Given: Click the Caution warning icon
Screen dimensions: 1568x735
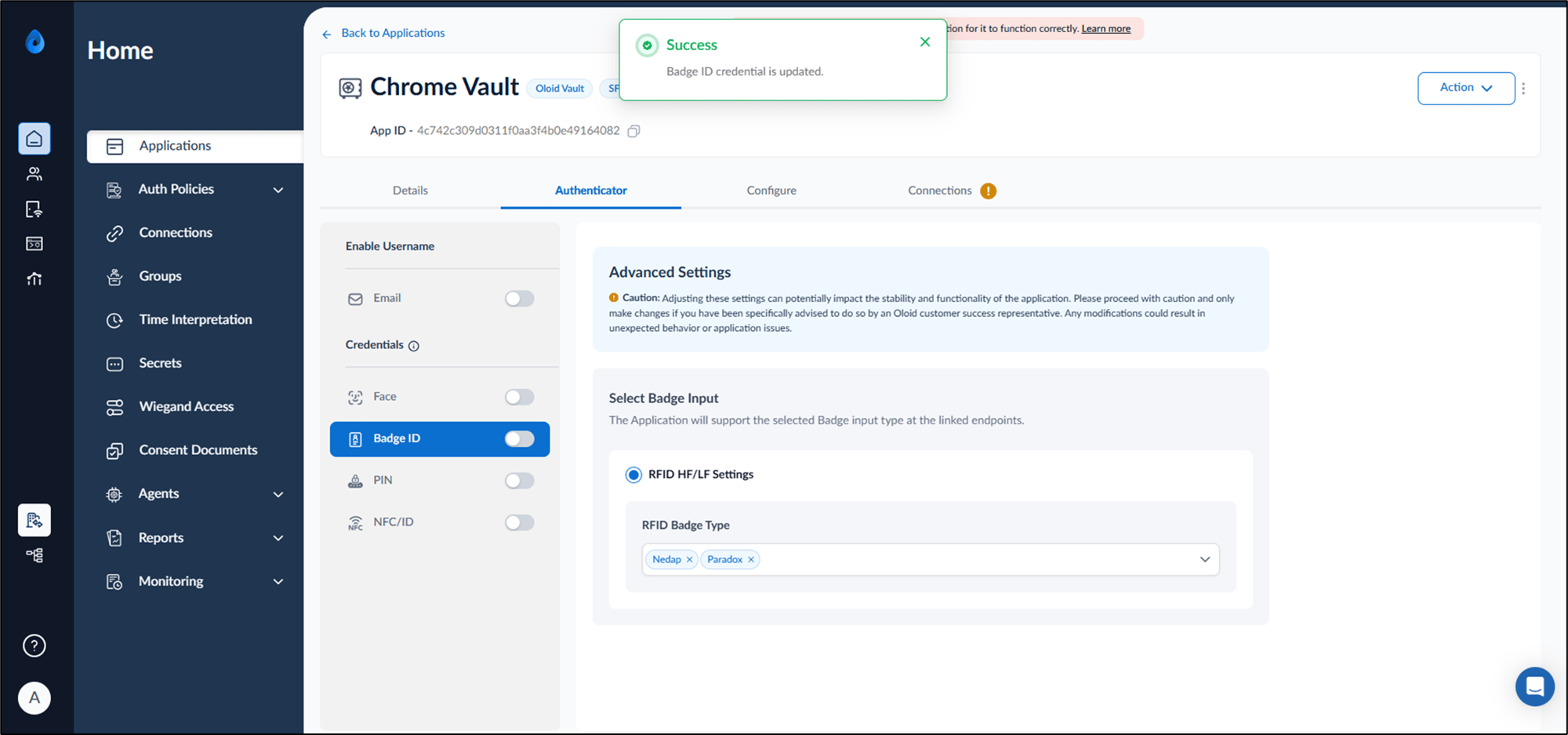Looking at the screenshot, I should [x=614, y=298].
